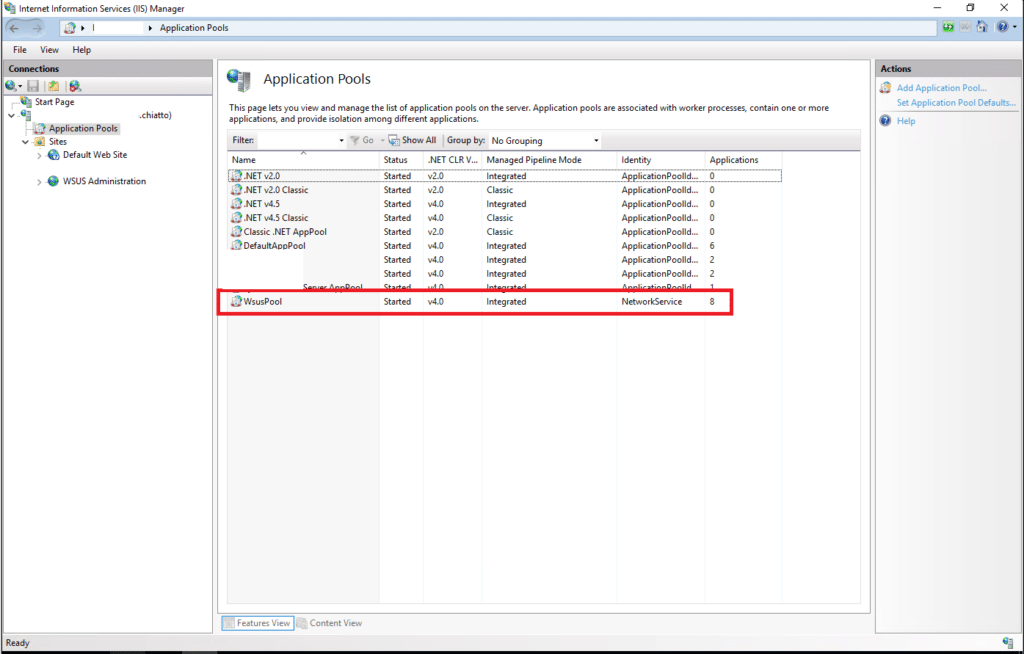Expand the Default Web Site node

pyautogui.click(x=39, y=155)
